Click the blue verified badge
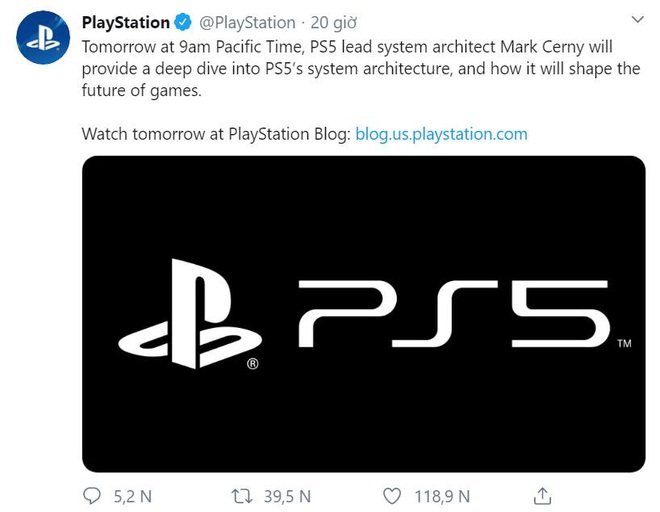The width and height of the screenshot is (660, 512). click(x=183, y=22)
